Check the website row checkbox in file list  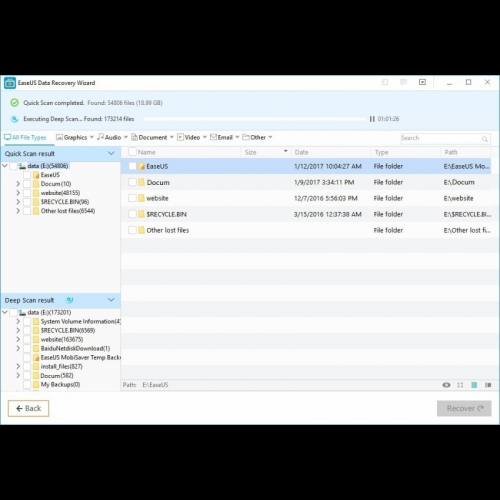pos(132,198)
